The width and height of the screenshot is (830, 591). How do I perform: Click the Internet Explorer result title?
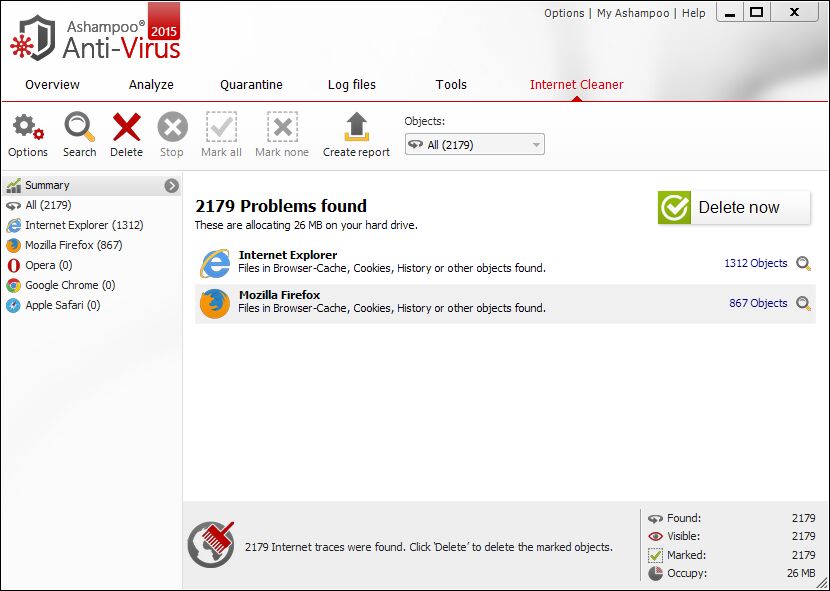(x=288, y=255)
